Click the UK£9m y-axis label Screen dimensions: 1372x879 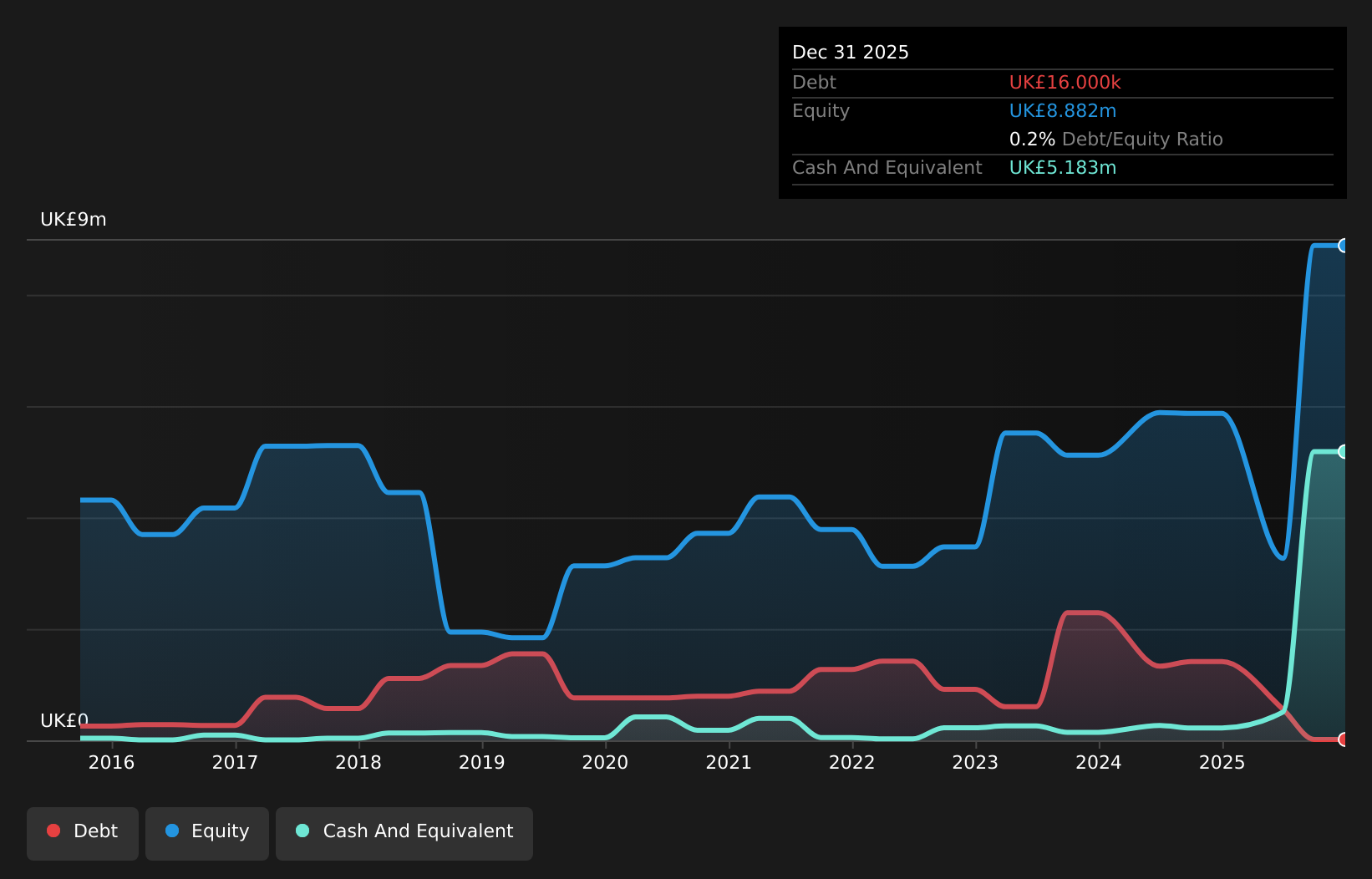[x=74, y=220]
